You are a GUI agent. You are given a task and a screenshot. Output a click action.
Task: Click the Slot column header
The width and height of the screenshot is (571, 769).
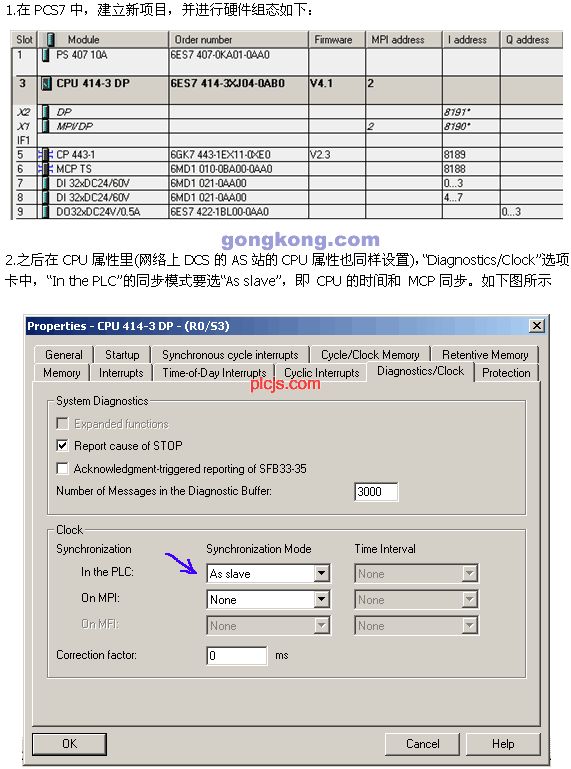25,40
